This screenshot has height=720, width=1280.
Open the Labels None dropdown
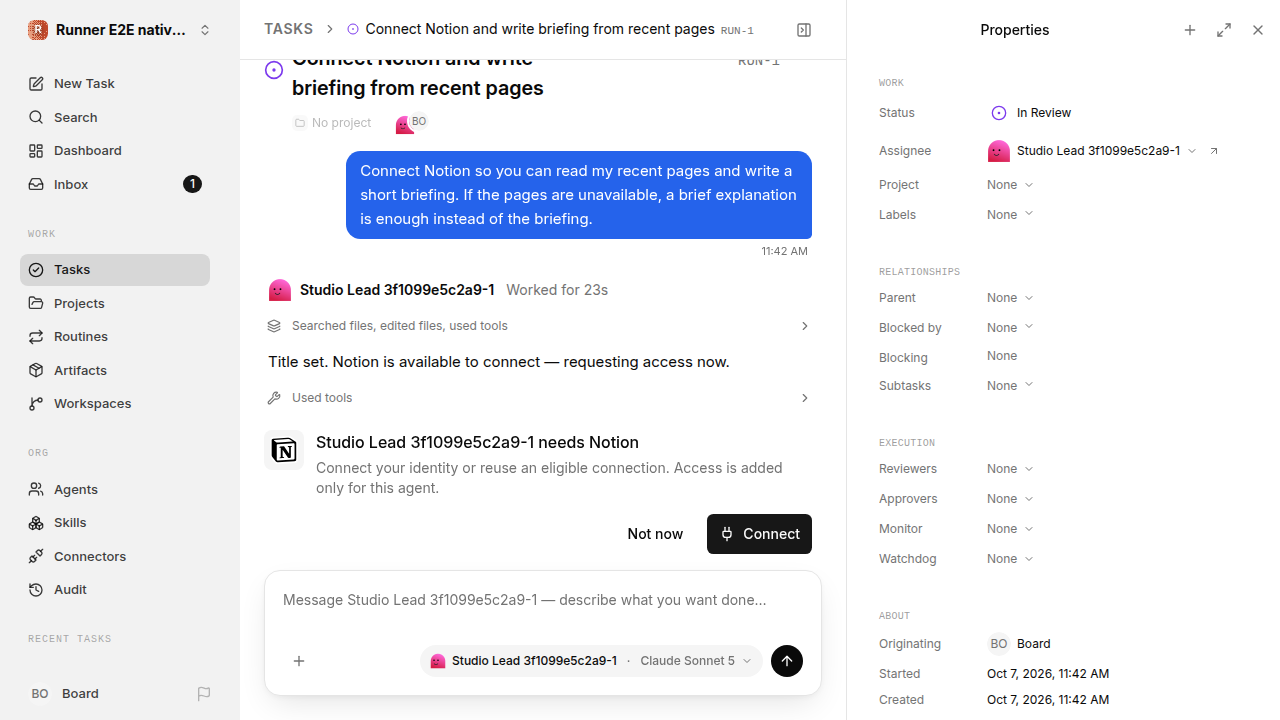click(1010, 215)
